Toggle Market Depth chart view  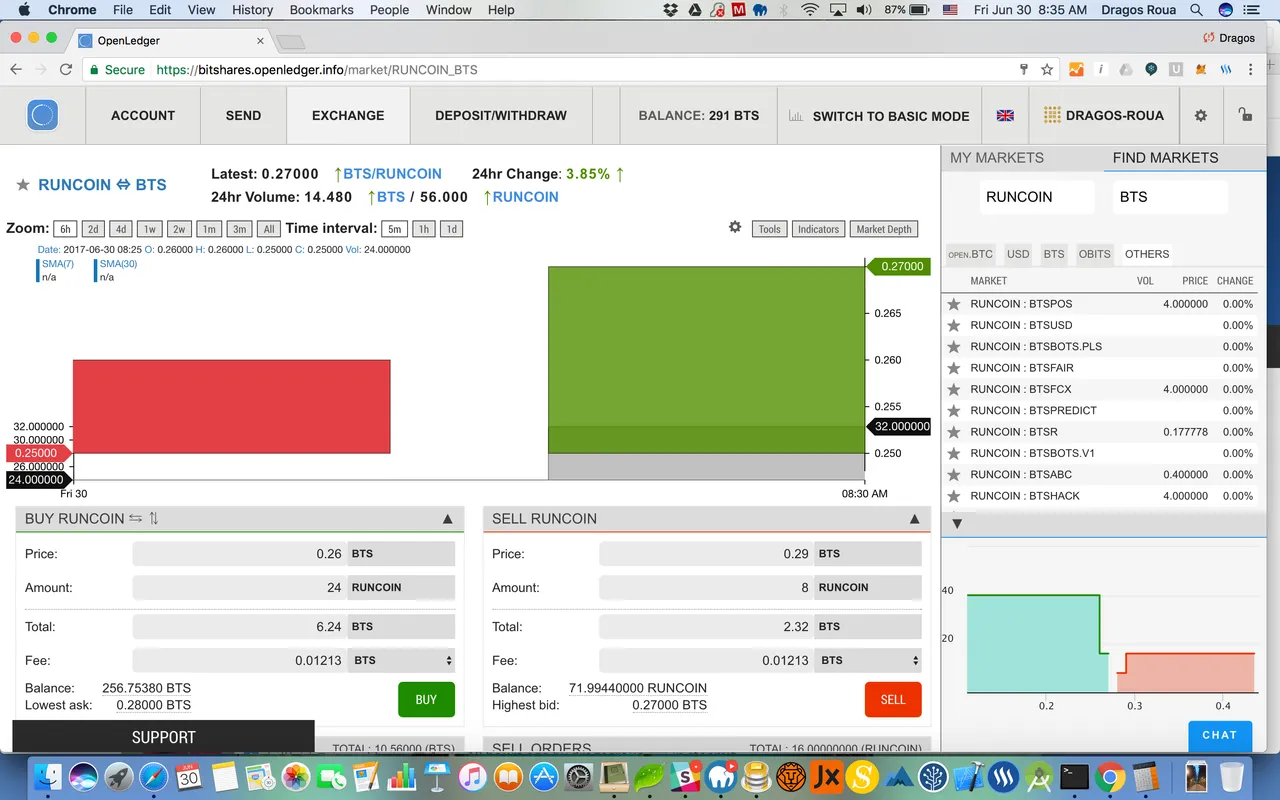pyautogui.click(x=884, y=229)
